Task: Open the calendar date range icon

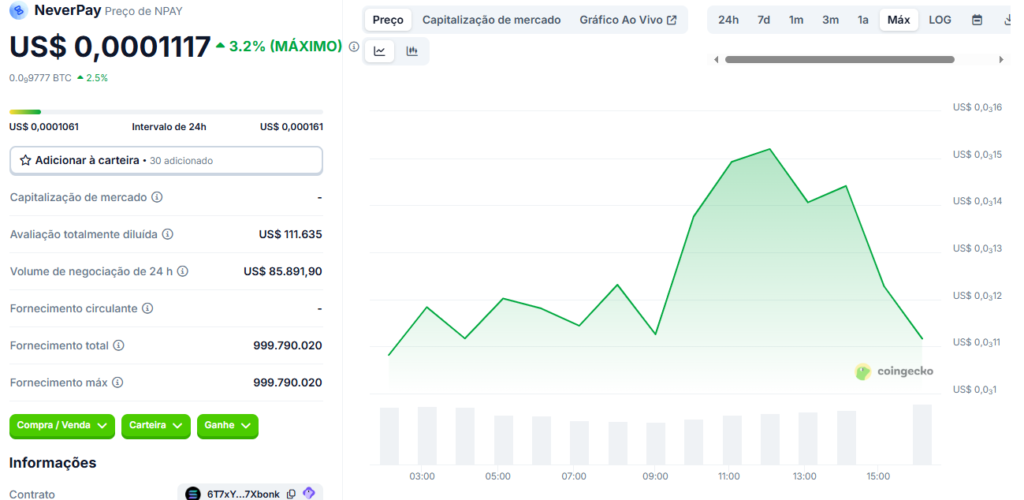Action: (x=977, y=20)
